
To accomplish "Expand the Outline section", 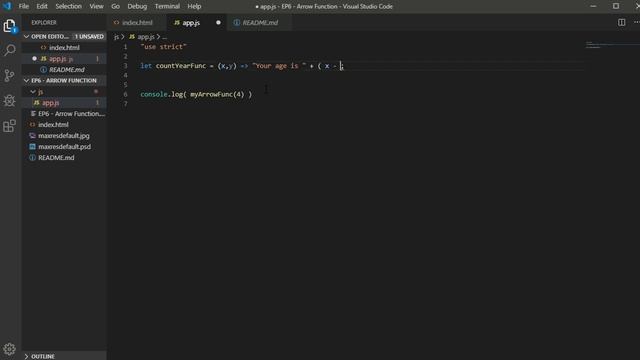I will (63, 356).
